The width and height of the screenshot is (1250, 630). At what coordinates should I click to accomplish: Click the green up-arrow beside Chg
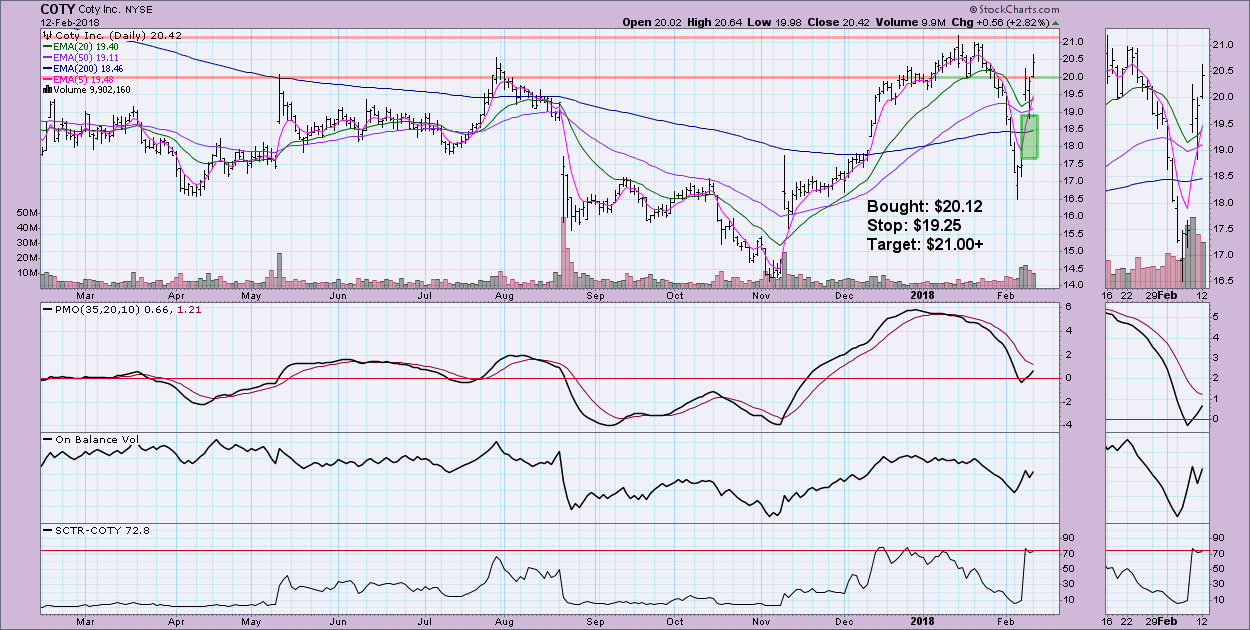(1056, 22)
